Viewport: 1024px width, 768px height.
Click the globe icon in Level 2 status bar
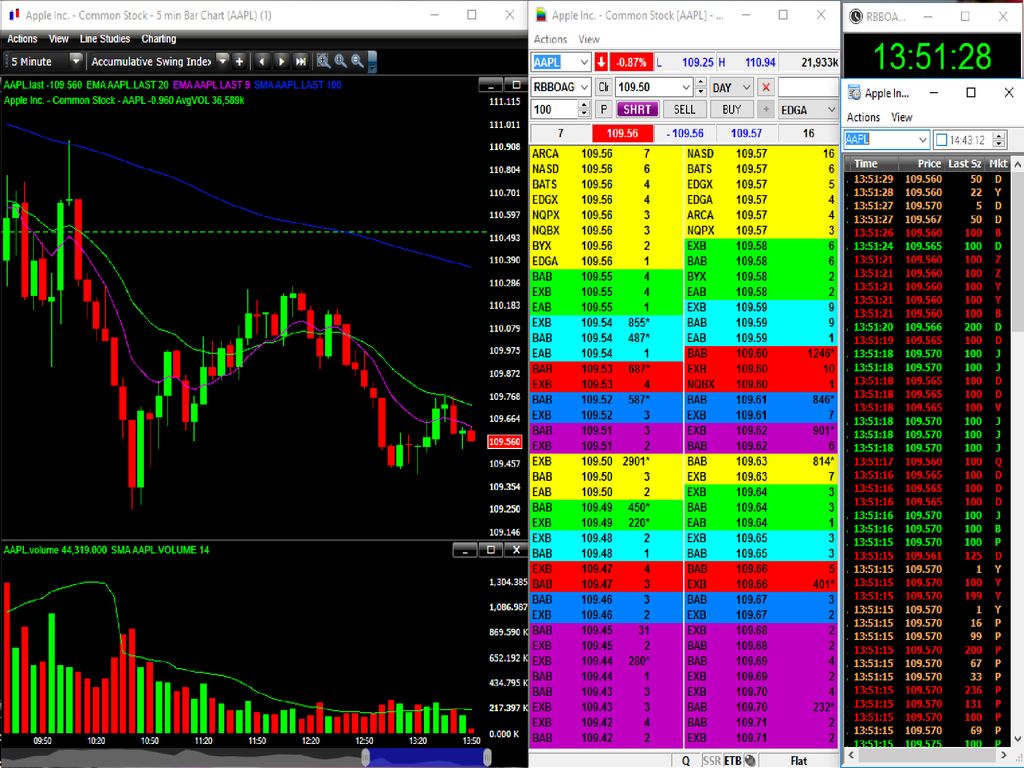751,760
